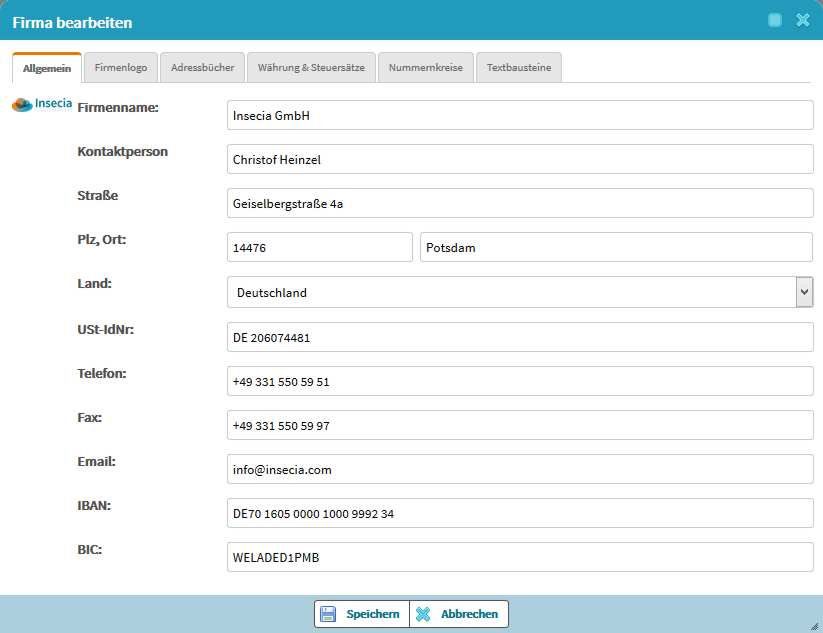Click the Insecia company logo
Viewport: 823px width, 633px height.
pos(42,104)
